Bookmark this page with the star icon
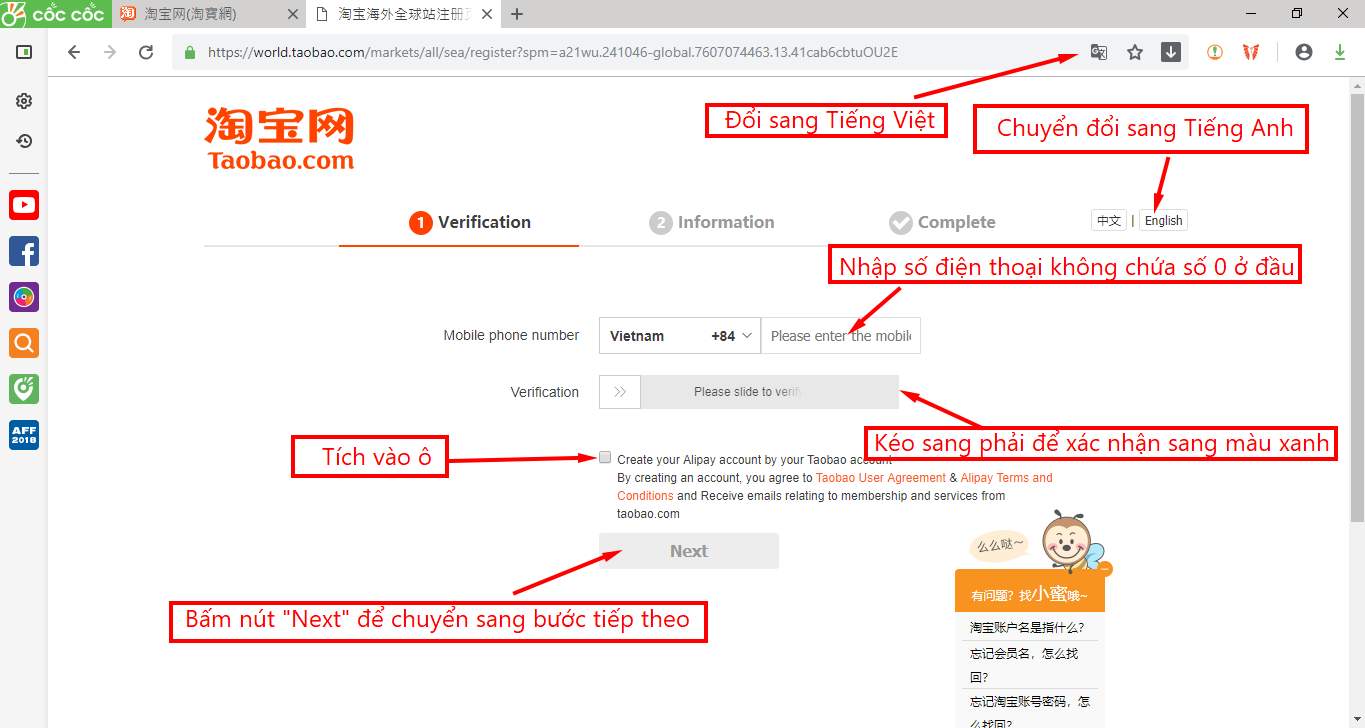The width and height of the screenshot is (1365, 728). point(1135,52)
